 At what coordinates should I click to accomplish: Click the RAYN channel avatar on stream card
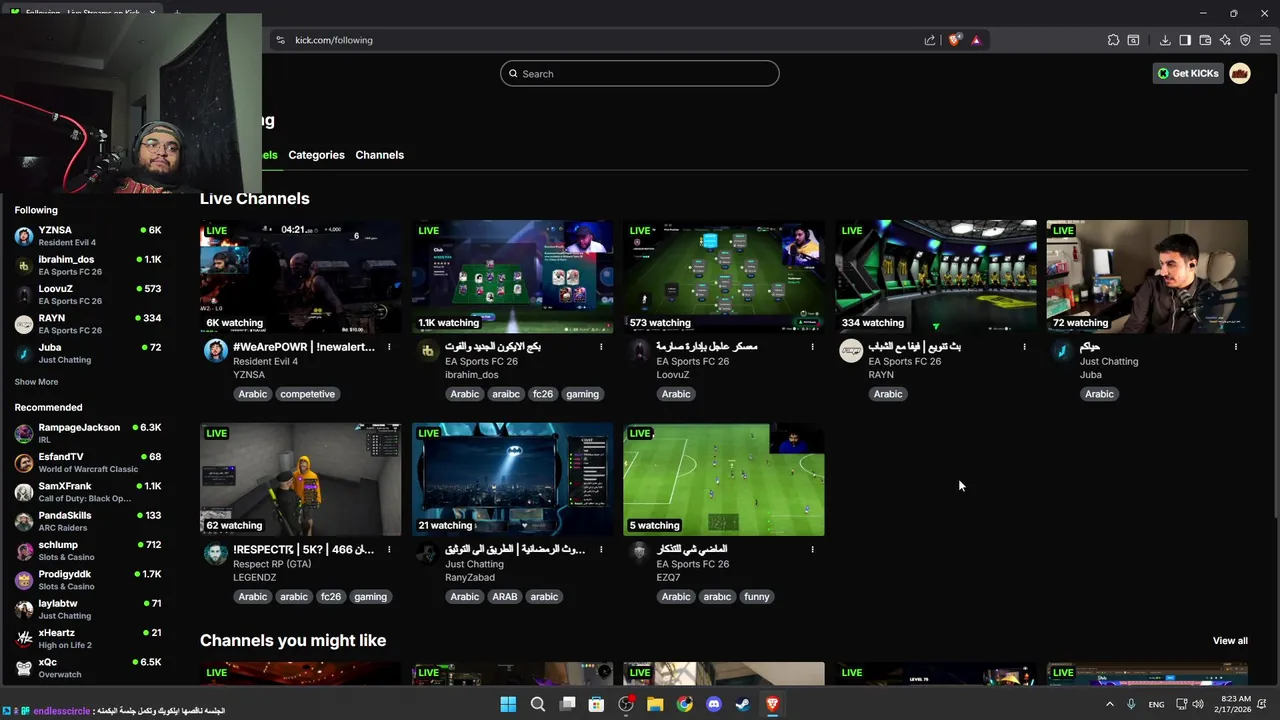coord(851,350)
